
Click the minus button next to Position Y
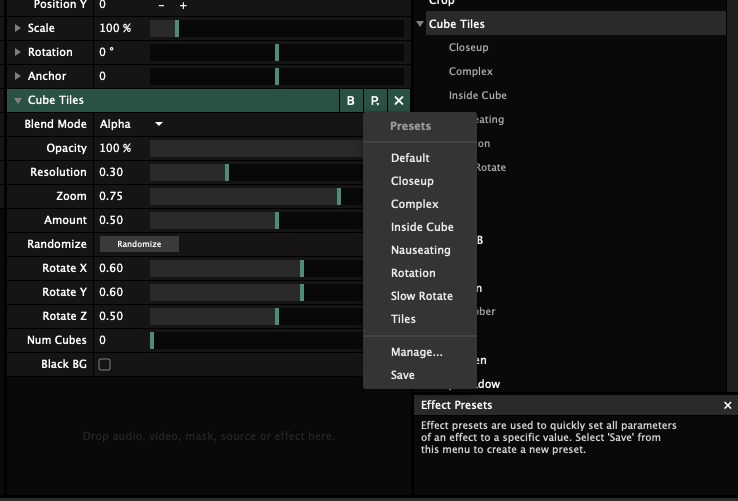(162, 5)
